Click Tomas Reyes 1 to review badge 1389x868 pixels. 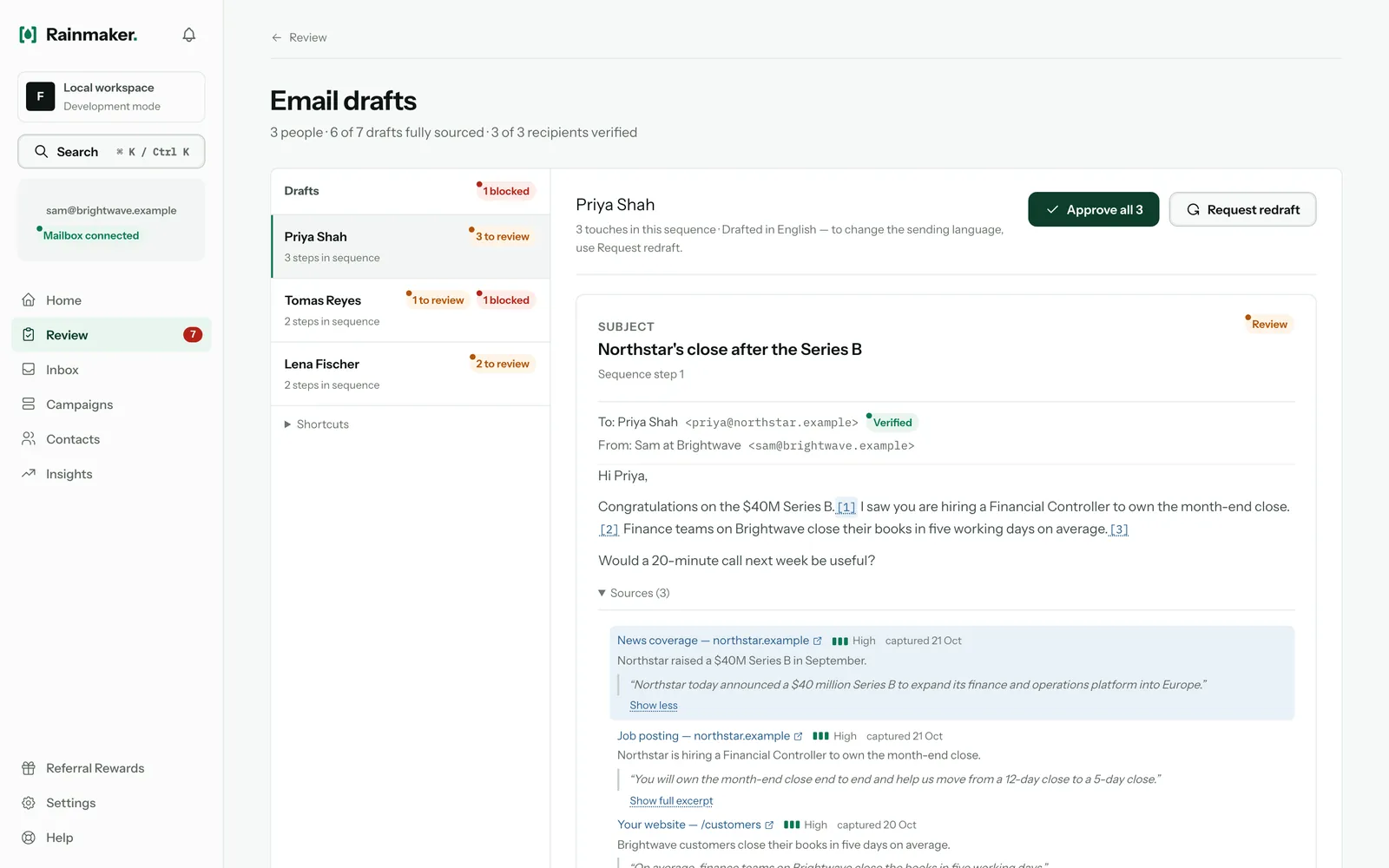point(438,300)
